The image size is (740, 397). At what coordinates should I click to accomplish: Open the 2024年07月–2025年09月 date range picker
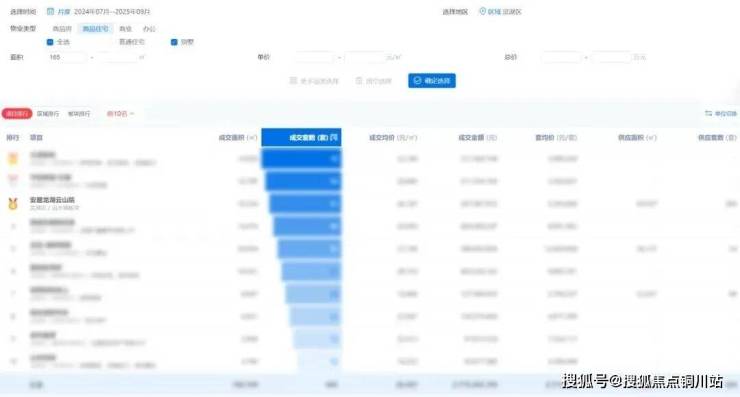click(x=112, y=11)
